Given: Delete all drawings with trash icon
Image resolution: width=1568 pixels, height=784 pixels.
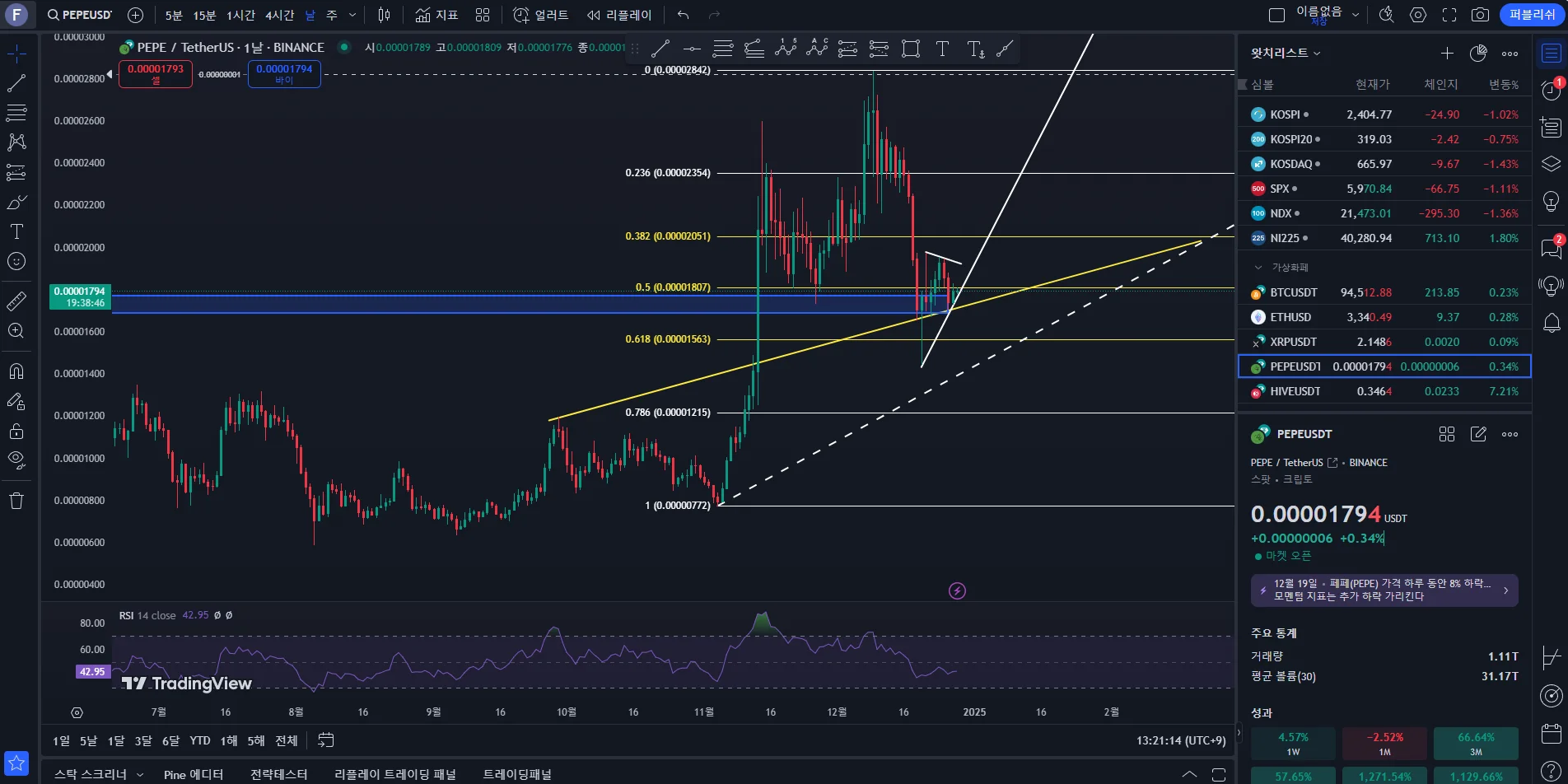Looking at the screenshot, I should click(16, 501).
